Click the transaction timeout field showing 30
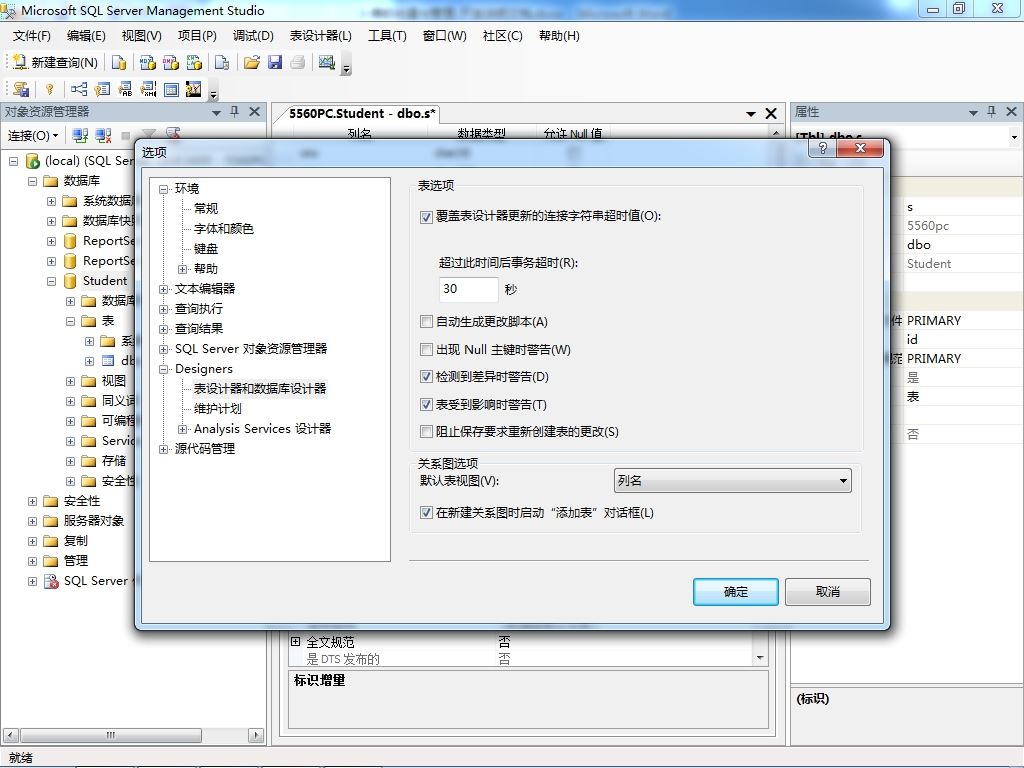Image resolution: width=1024 pixels, height=768 pixels. coord(468,289)
